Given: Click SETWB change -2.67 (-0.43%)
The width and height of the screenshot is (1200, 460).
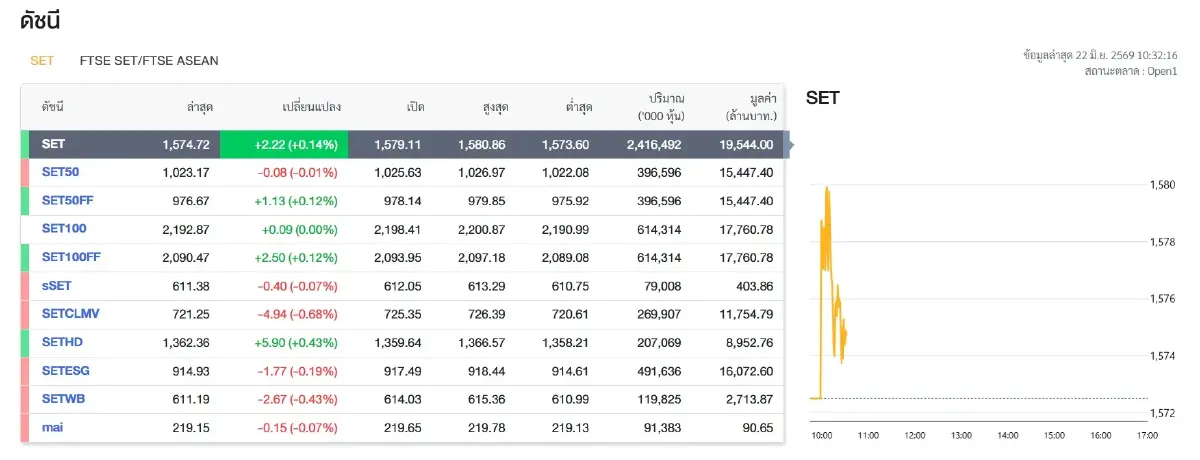Looking at the screenshot, I should (x=298, y=399).
